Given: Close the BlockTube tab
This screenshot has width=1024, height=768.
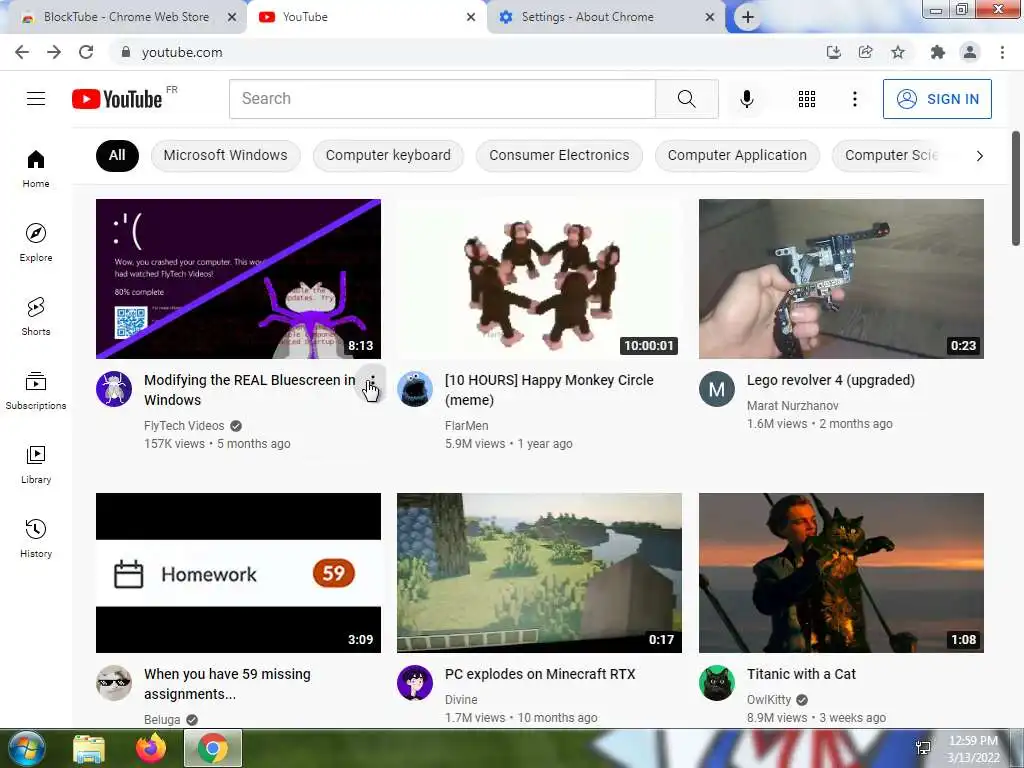Looking at the screenshot, I should (232, 17).
